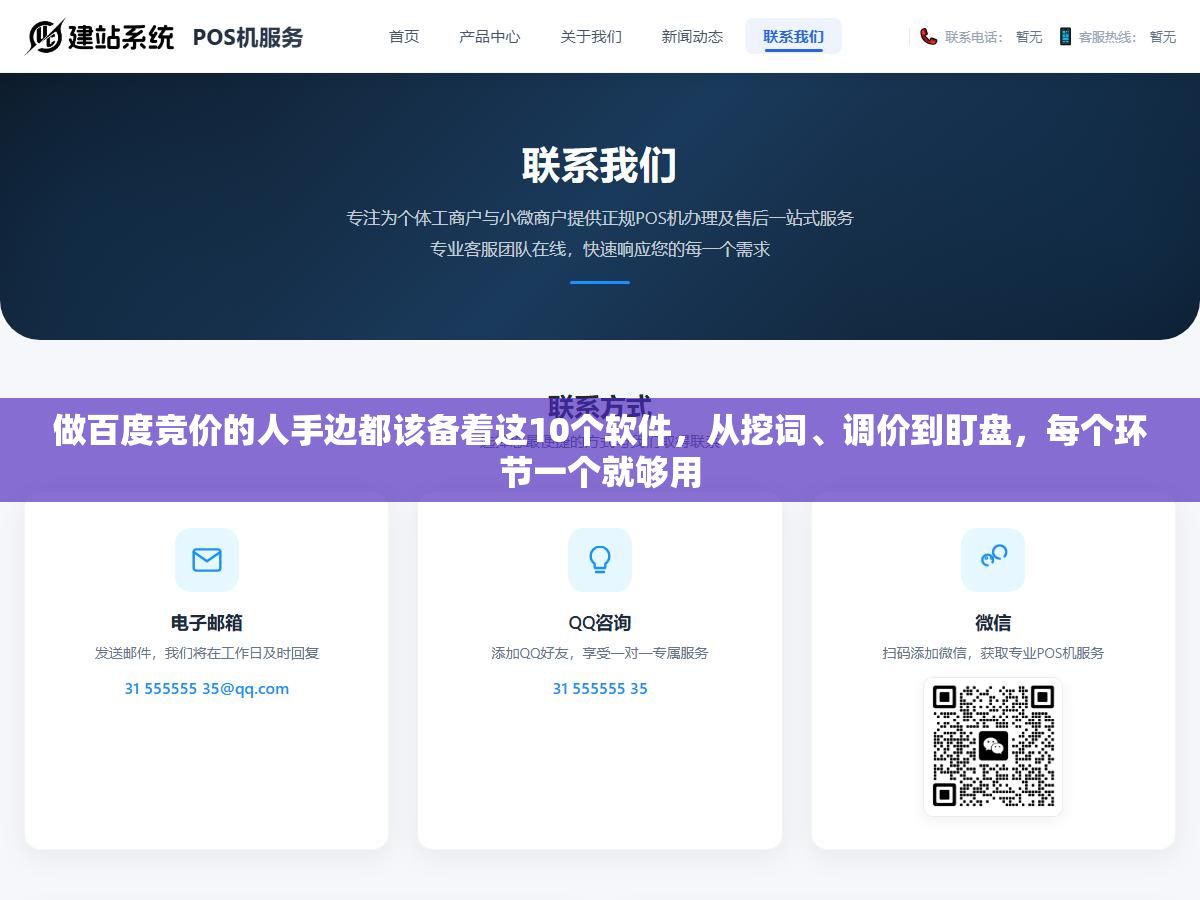The image size is (1200, 900).
Task: Click the 联系我们 banner heading
Action: coord(600,165)
